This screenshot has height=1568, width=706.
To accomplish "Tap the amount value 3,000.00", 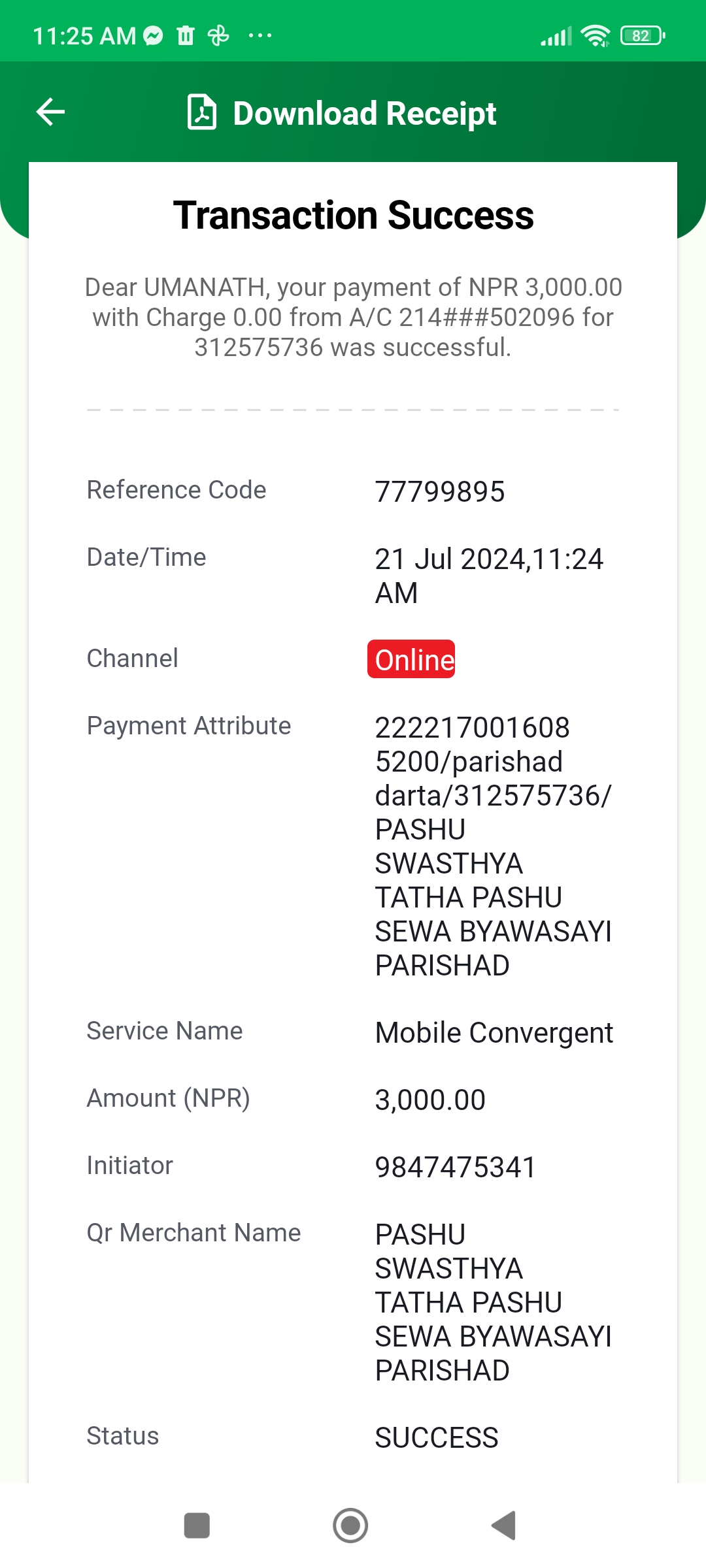I will [430, 1100].
